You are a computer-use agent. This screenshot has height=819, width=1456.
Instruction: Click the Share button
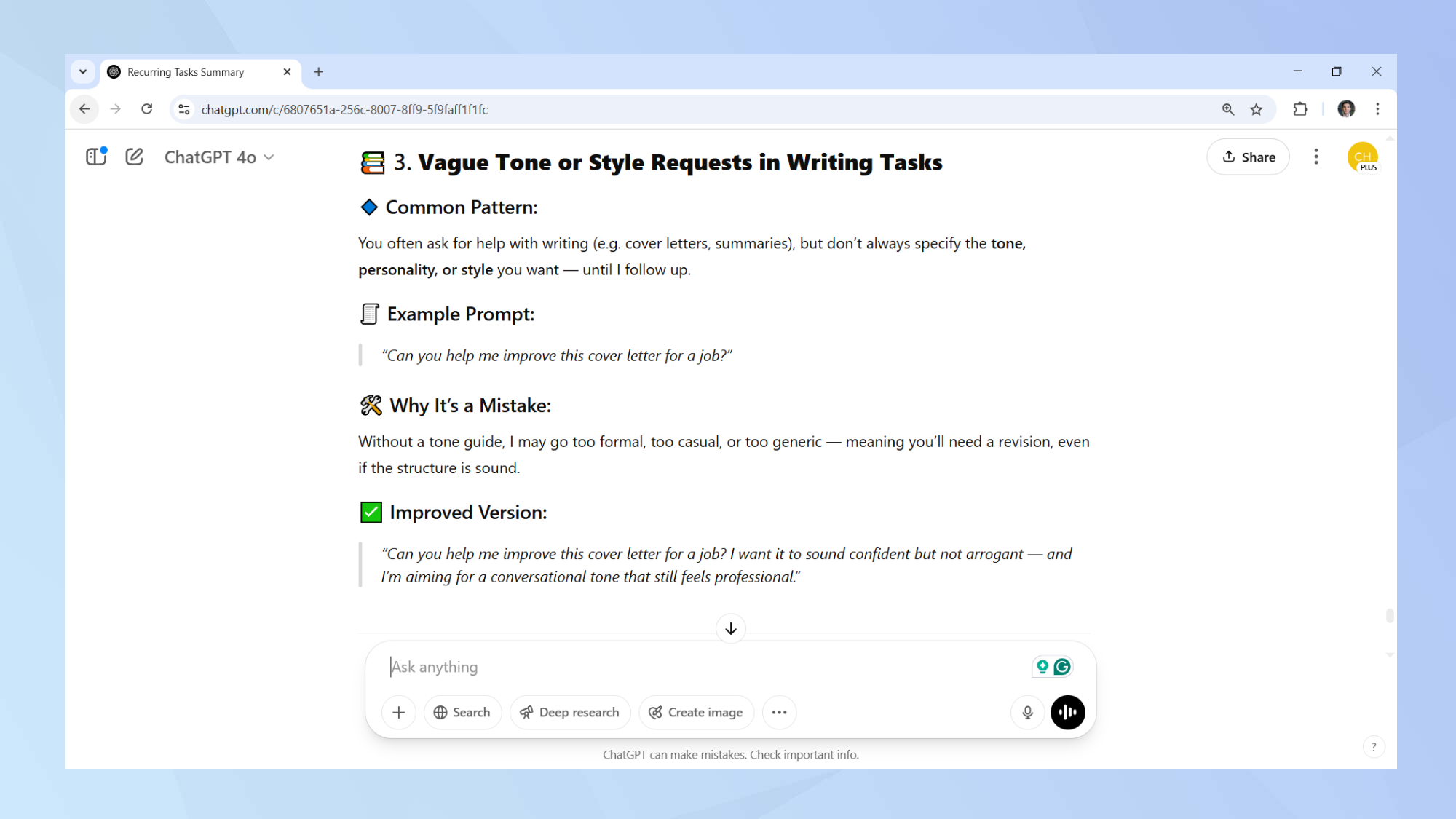pos(1248,157)
